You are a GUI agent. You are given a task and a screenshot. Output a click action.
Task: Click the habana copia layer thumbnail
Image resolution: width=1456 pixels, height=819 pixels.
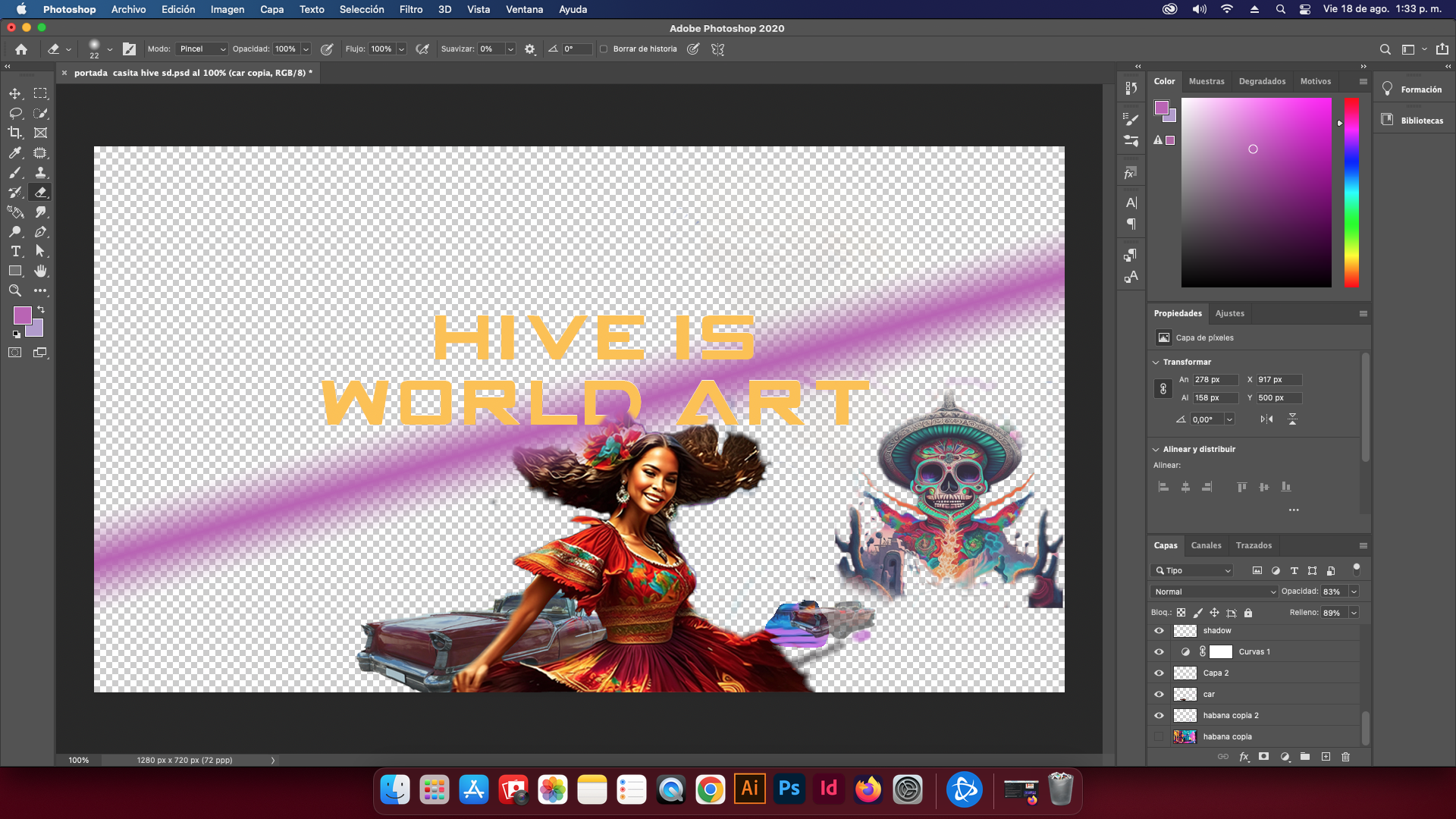coord(1185,737)
